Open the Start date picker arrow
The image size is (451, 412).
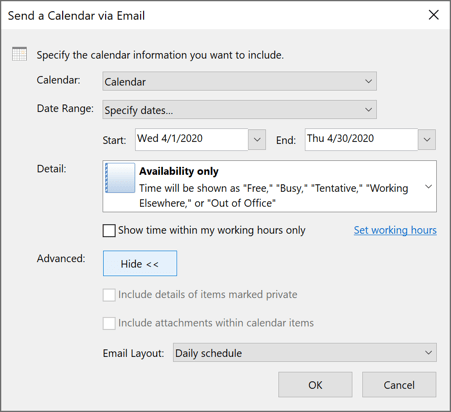coord(257,140)
